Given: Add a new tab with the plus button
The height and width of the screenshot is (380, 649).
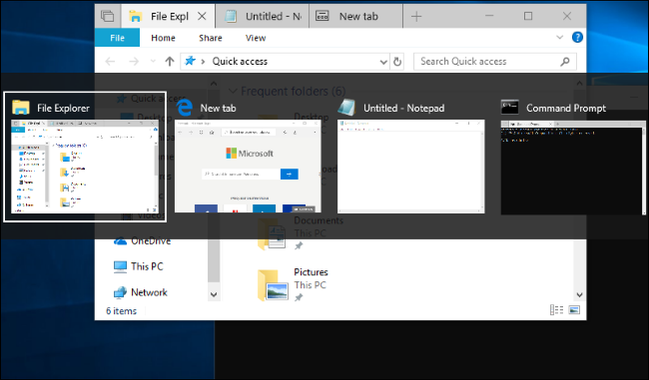Looking at the screenshot, I should pyautogui.click(x=416, y=16).
